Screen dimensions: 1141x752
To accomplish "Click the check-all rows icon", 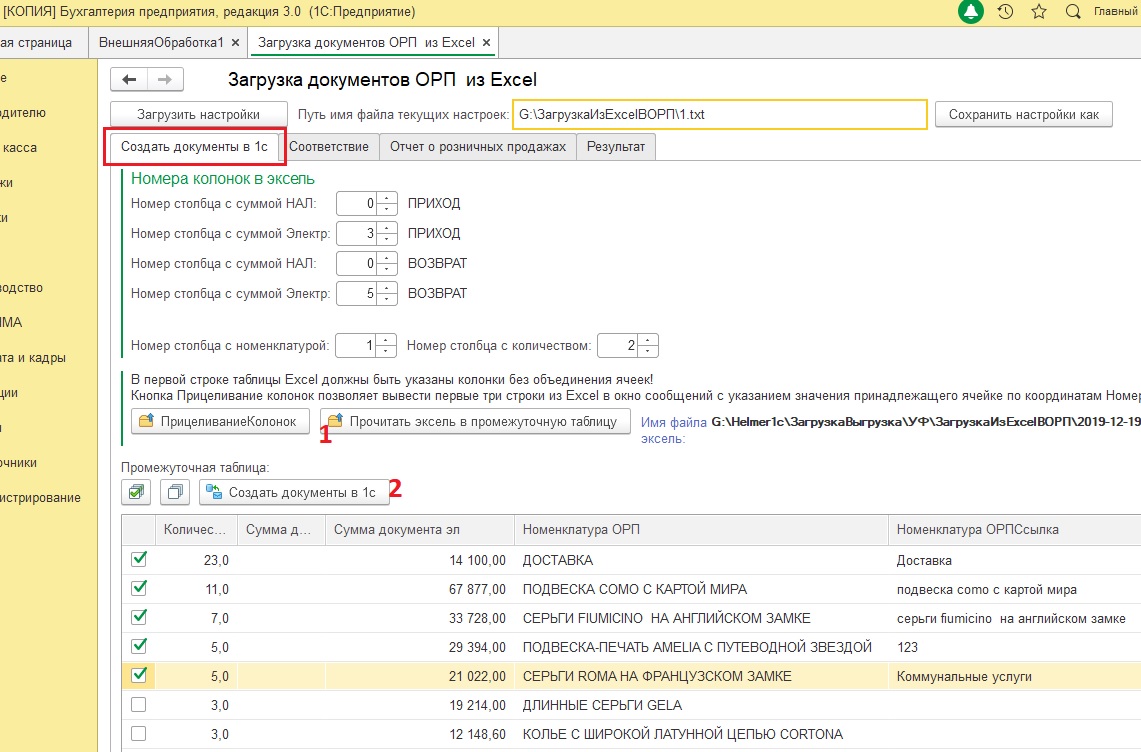I will pos(136,492).
